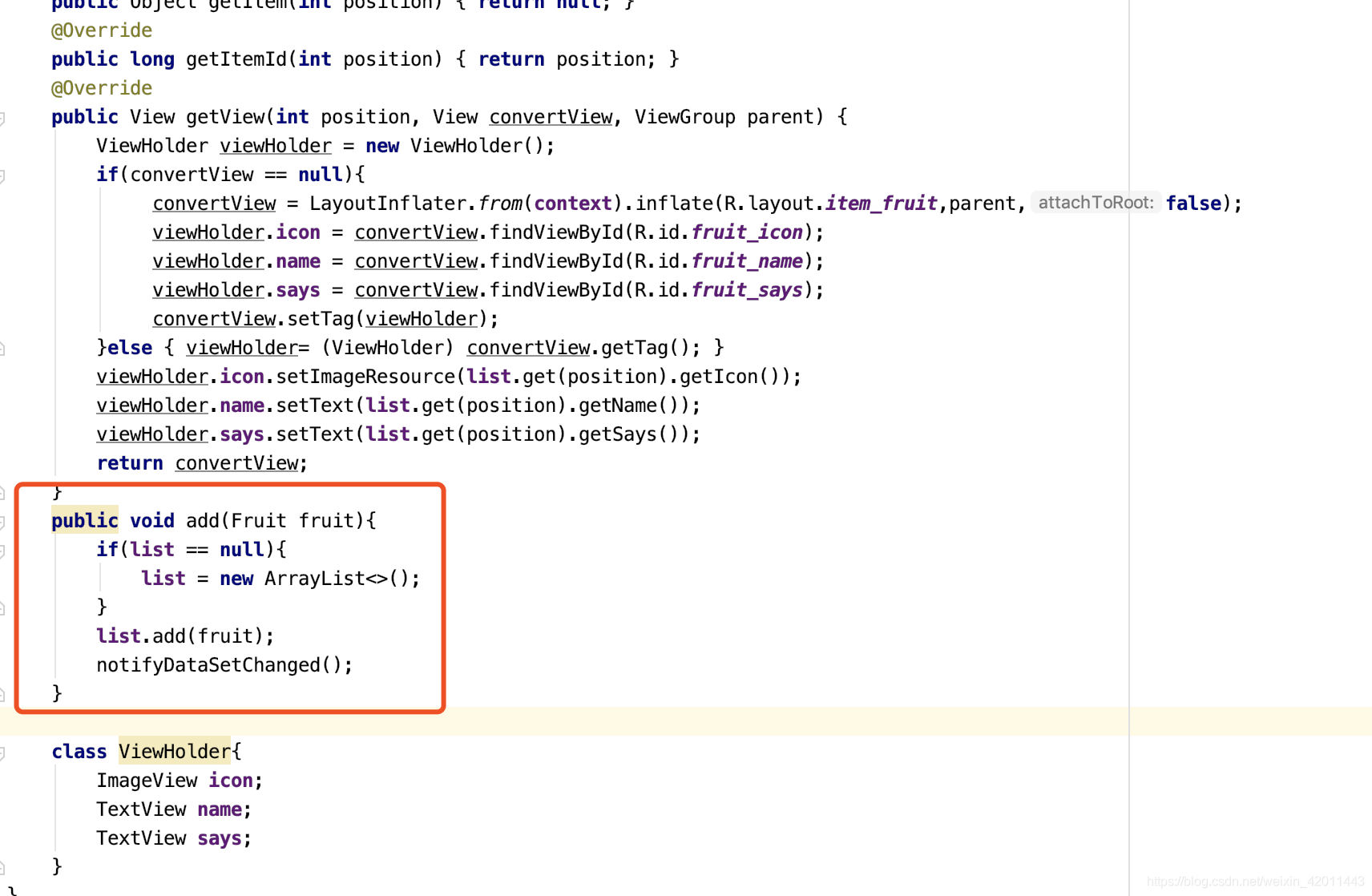Click the ArrayList<>() constructor
This screenshot has height=896, width=1372.
337,579
